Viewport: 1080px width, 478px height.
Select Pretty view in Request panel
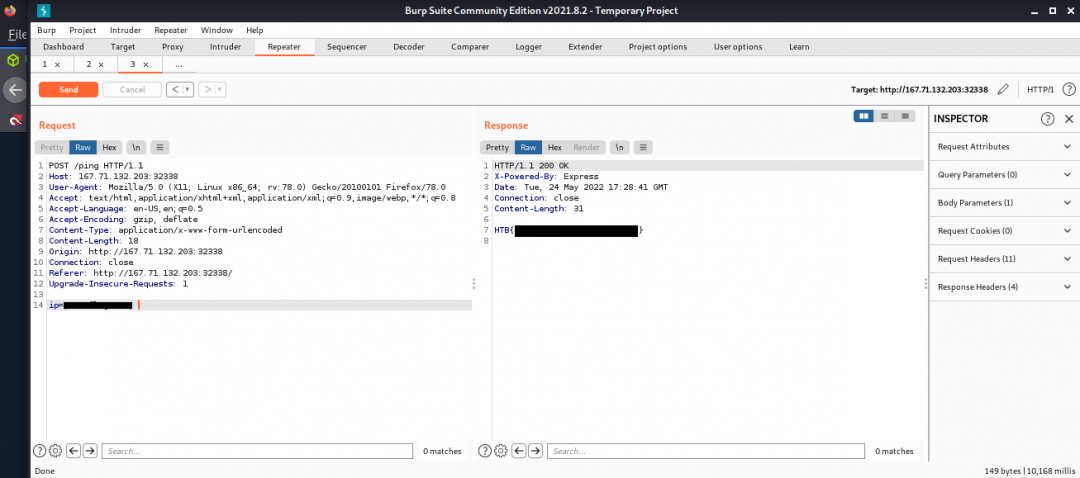coord(52,147)
